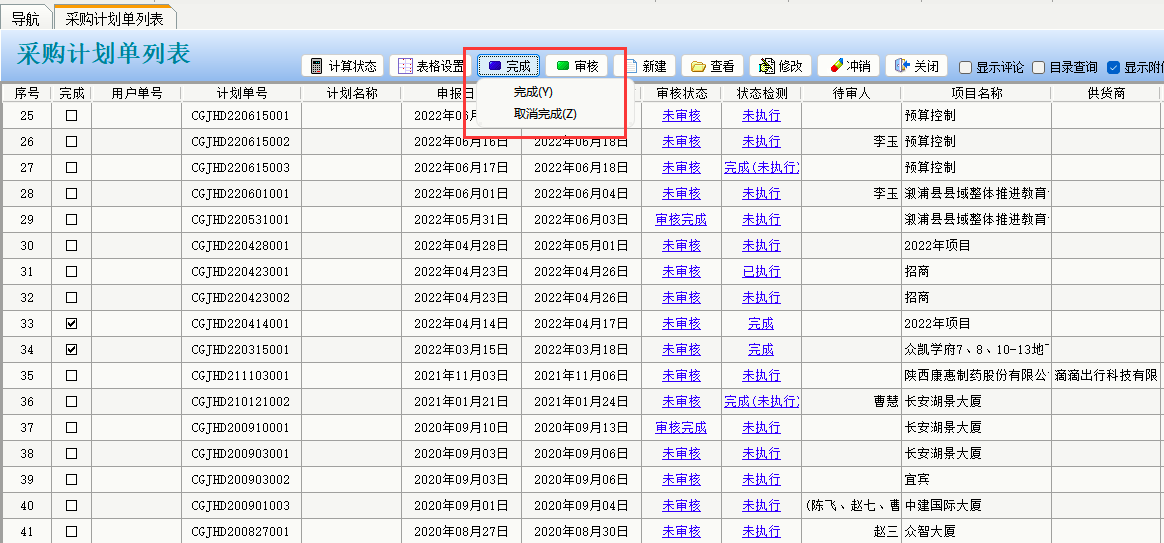Screen dimensions: 1164x543
Task: Collapse the blue 完成 dropdown button
Action: coord(508,66)
